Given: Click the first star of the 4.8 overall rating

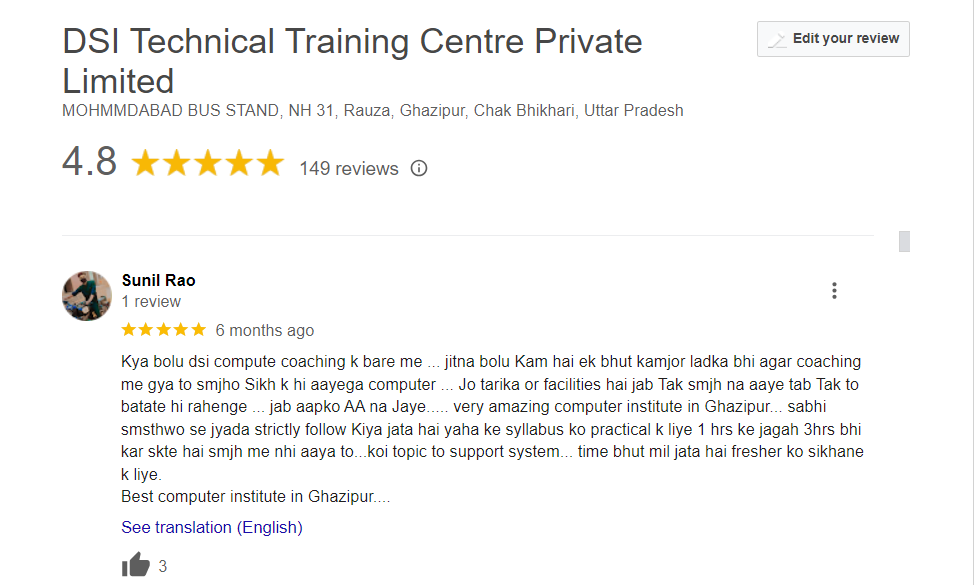Looking at the screenshot, I should click(x=146, y=164).
